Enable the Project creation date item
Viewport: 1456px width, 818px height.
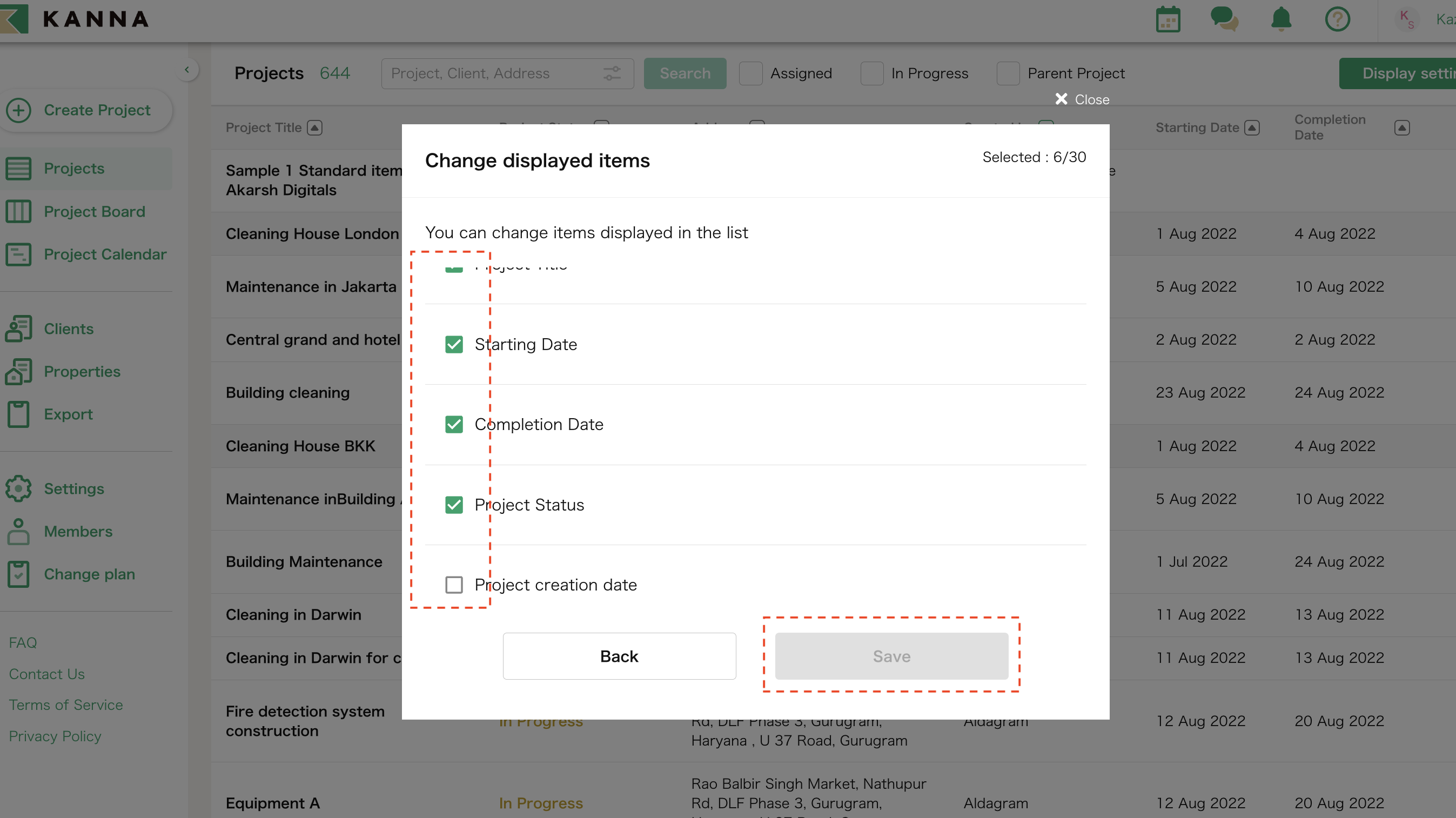point(454,585)
